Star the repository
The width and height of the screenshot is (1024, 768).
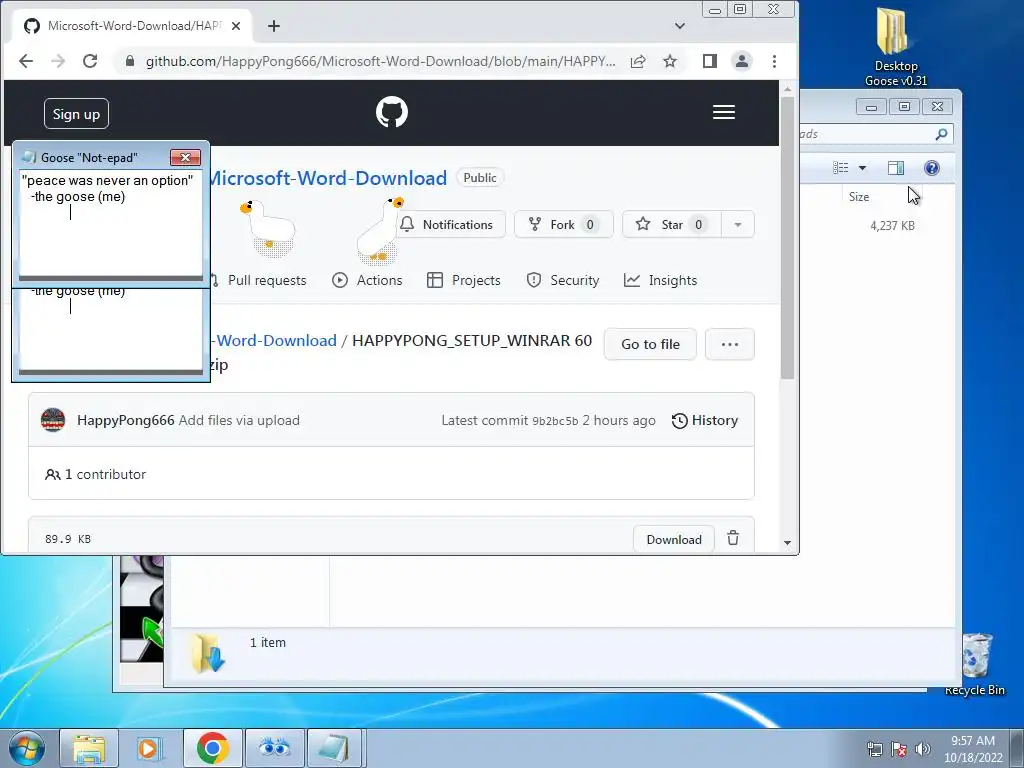(672, 225)
